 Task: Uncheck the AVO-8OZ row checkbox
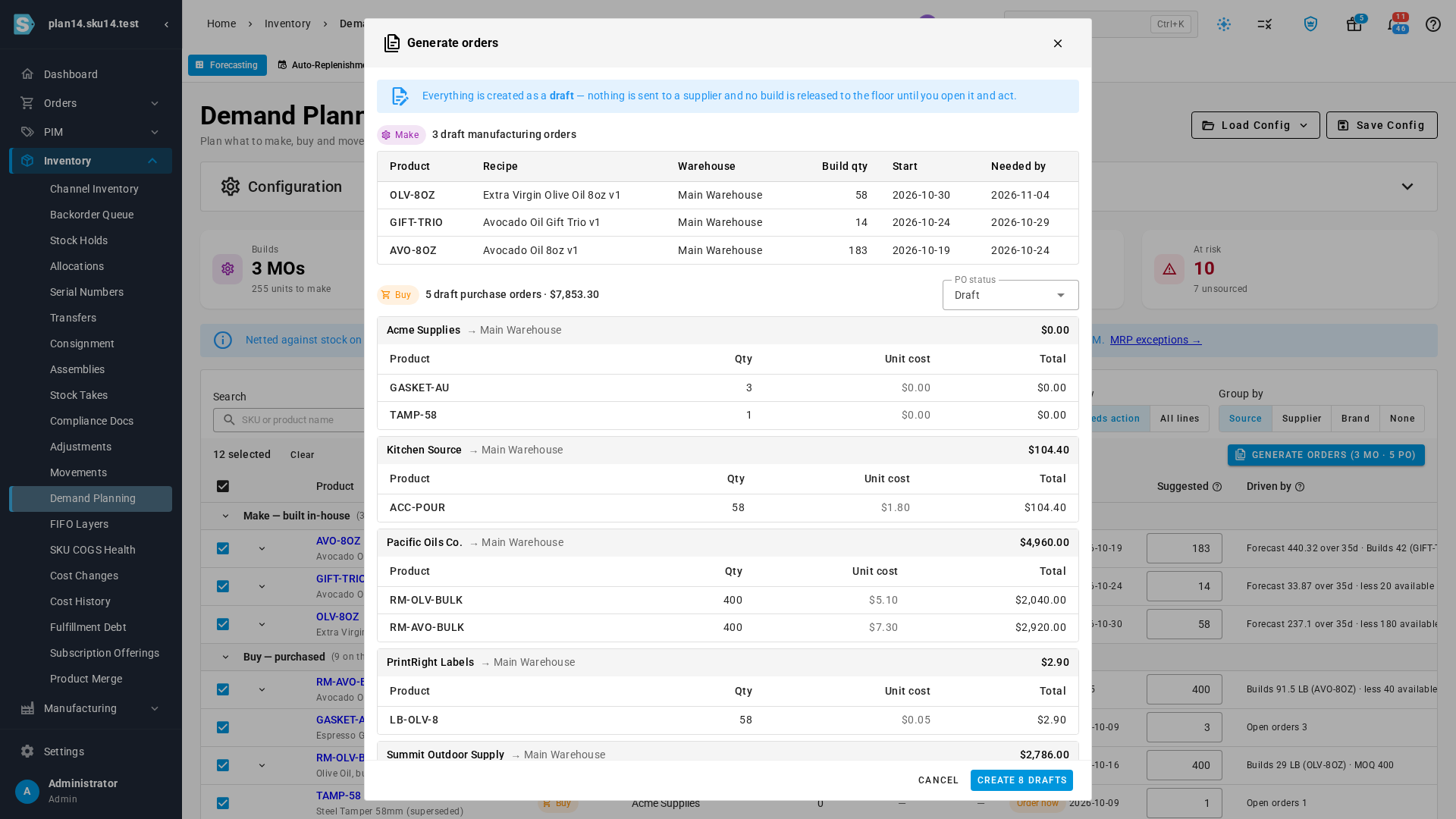223,548
